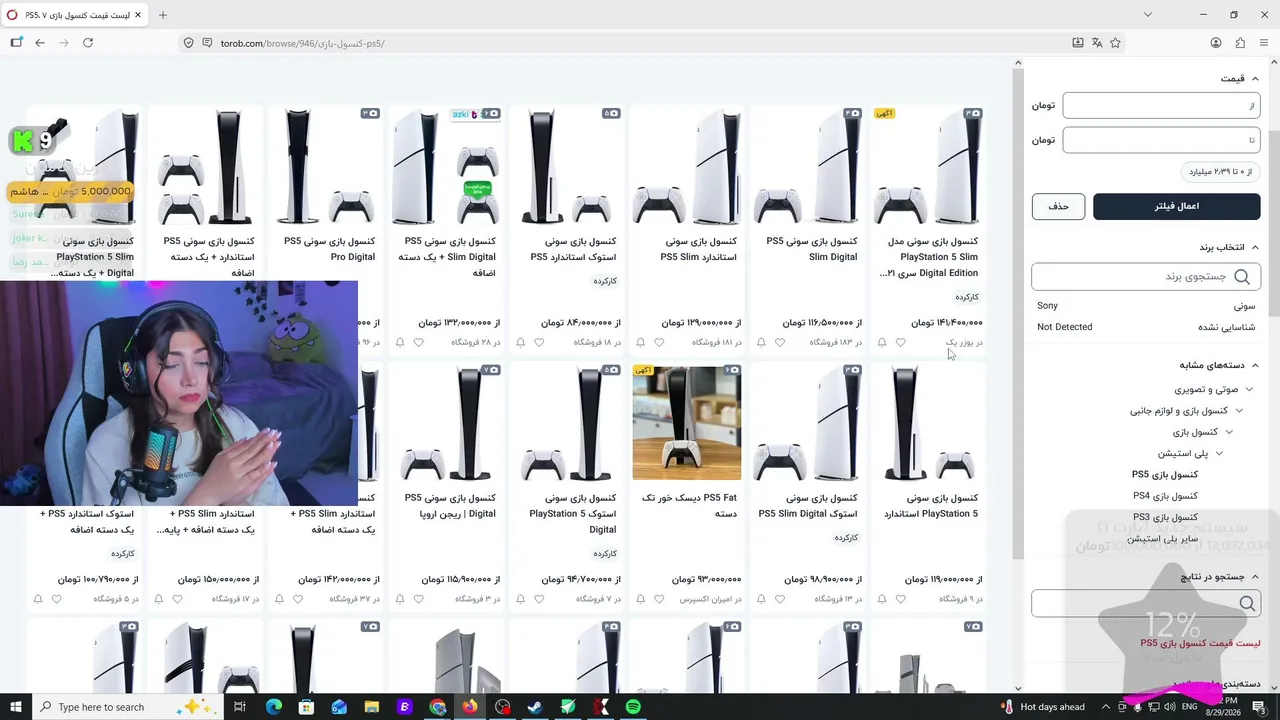Collapse the دسته‌های مشابه categories section
Image resolution: width=1280 pixels, height=720 pixels.
coord(1255,365)
